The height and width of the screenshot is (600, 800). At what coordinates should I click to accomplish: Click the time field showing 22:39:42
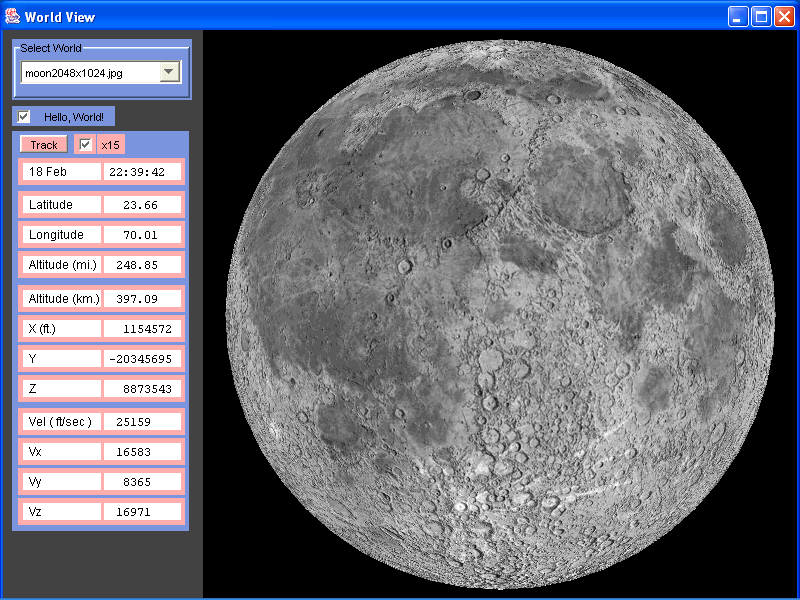coord(142,172)
